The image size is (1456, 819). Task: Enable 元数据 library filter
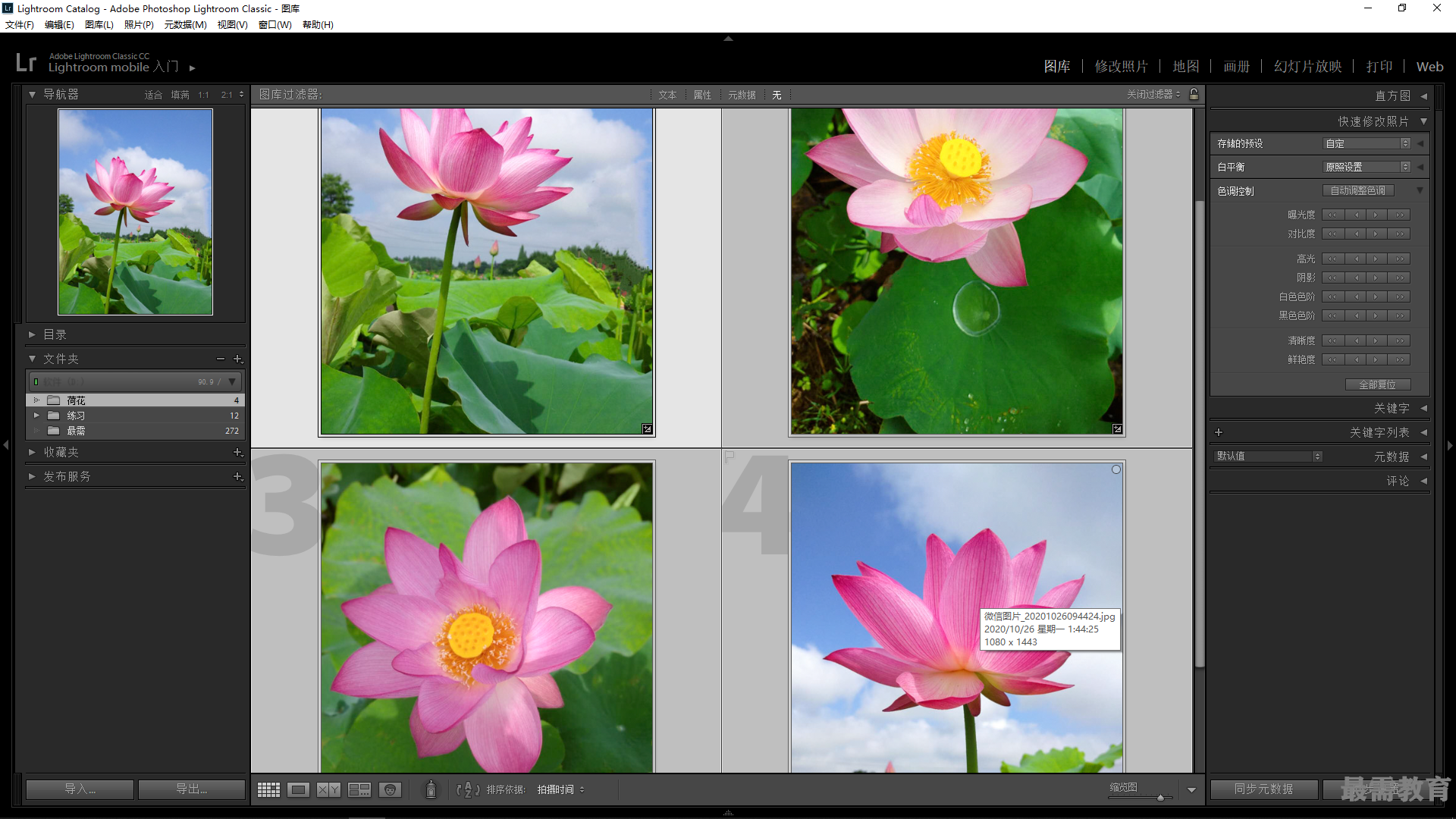[x=742, y=95]
